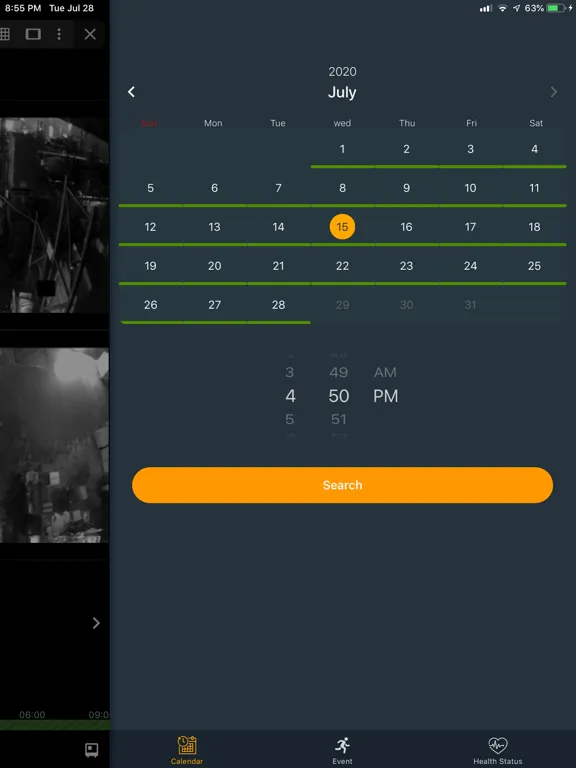This screenshot has width=576, height=768.
Task: Tap the cellular signal bars icon
Action: (x=486, y=8)
